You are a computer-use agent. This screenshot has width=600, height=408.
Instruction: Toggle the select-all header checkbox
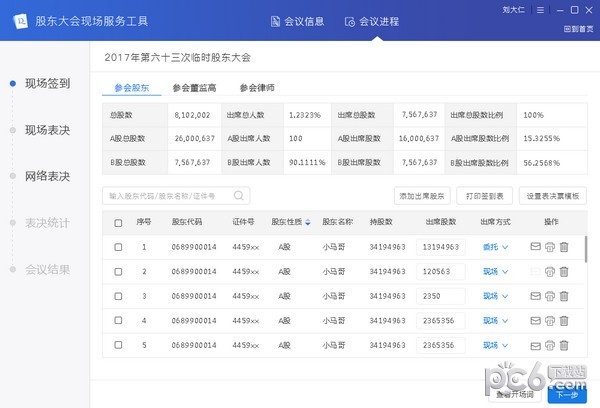(x=118, y=223)
